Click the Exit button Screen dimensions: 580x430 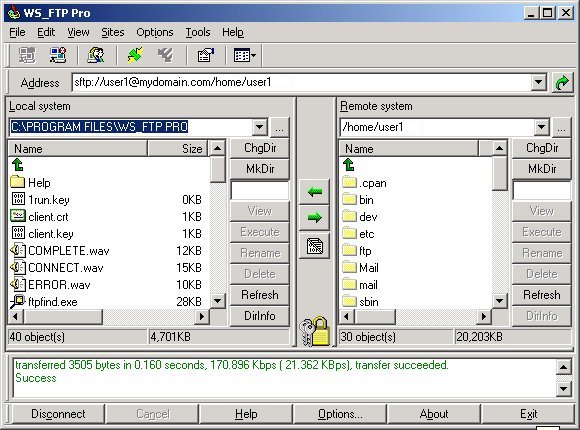[528, 414]
